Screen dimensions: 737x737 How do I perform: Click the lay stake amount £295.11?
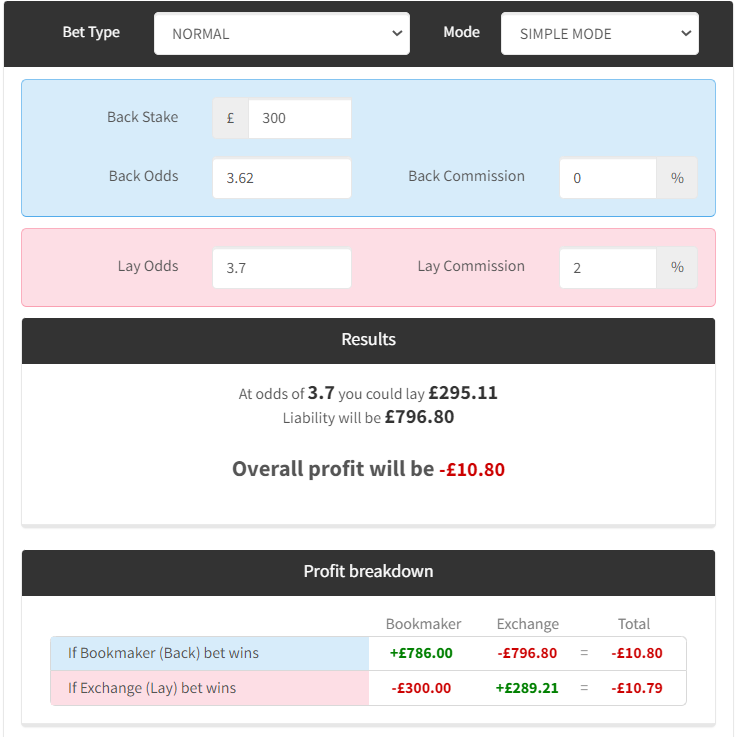(x=463, y=393)
